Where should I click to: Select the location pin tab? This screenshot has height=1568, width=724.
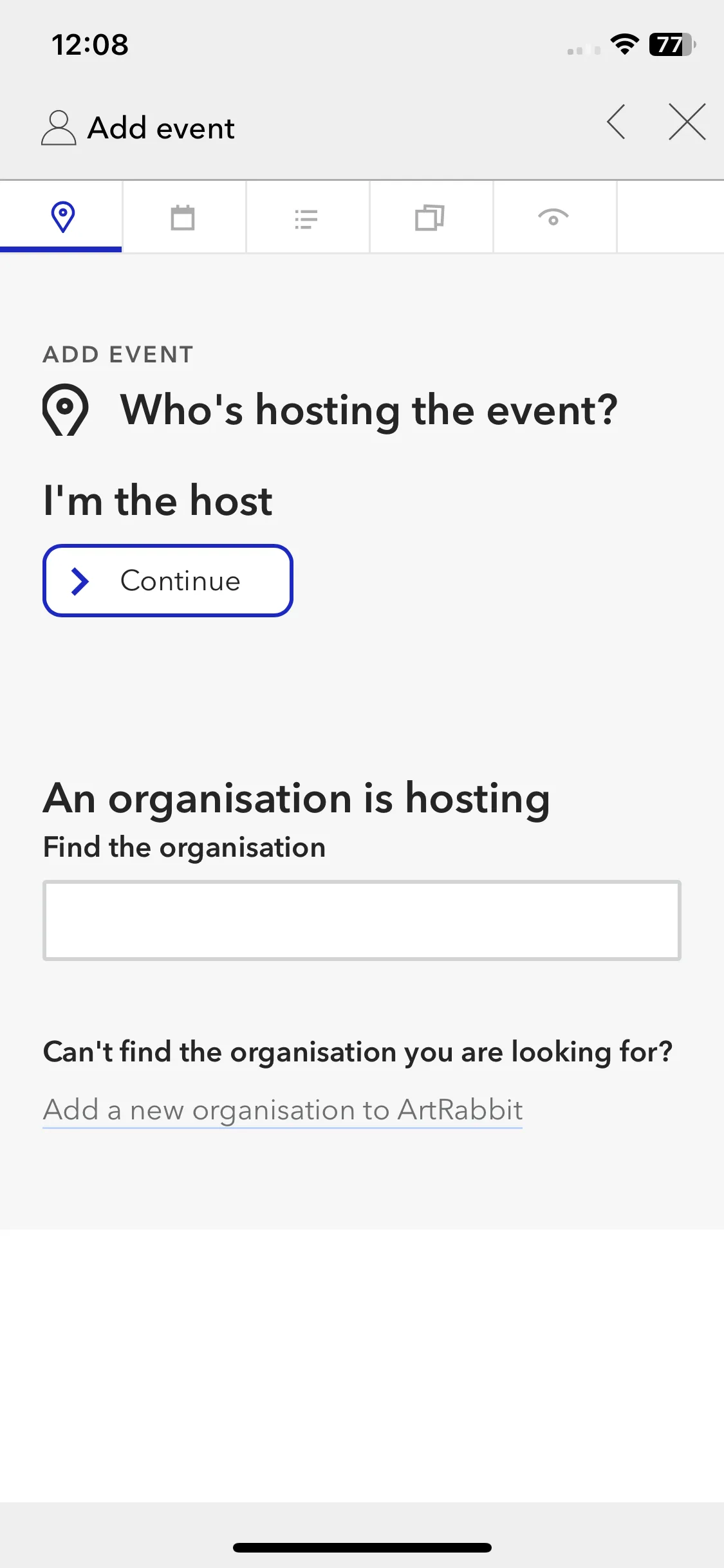click(61, 217)
